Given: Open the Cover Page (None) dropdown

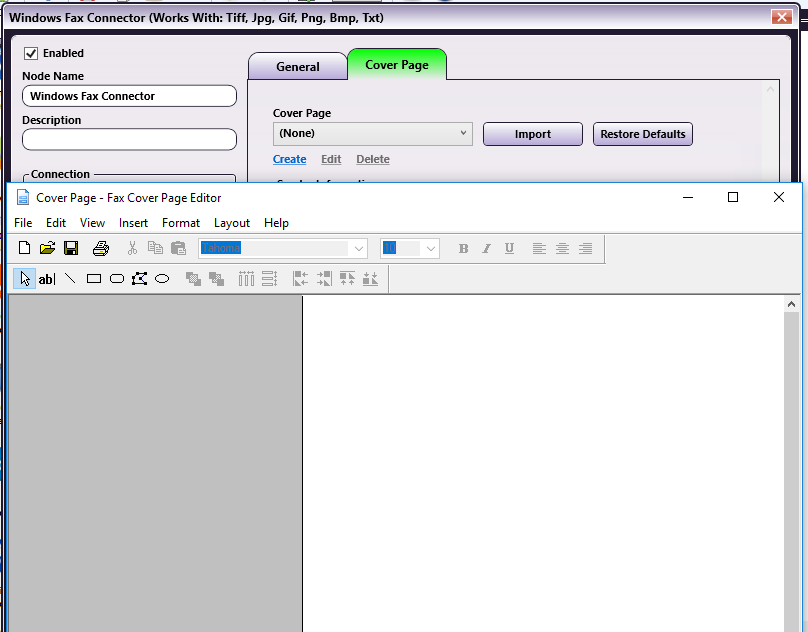Looking at the screenshot, I should point(373,134).
